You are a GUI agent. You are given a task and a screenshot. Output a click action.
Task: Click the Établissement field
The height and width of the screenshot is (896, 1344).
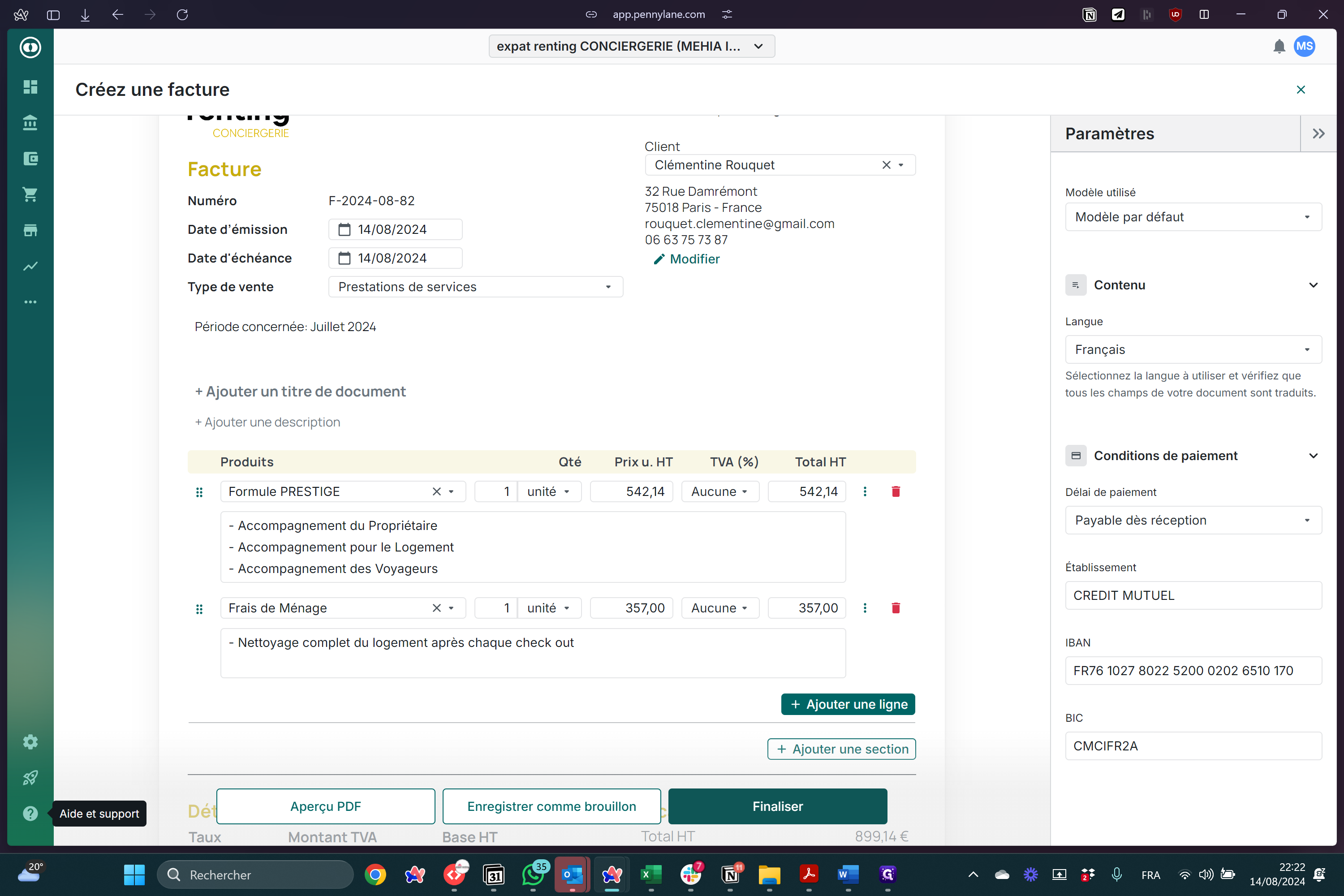1193,595
